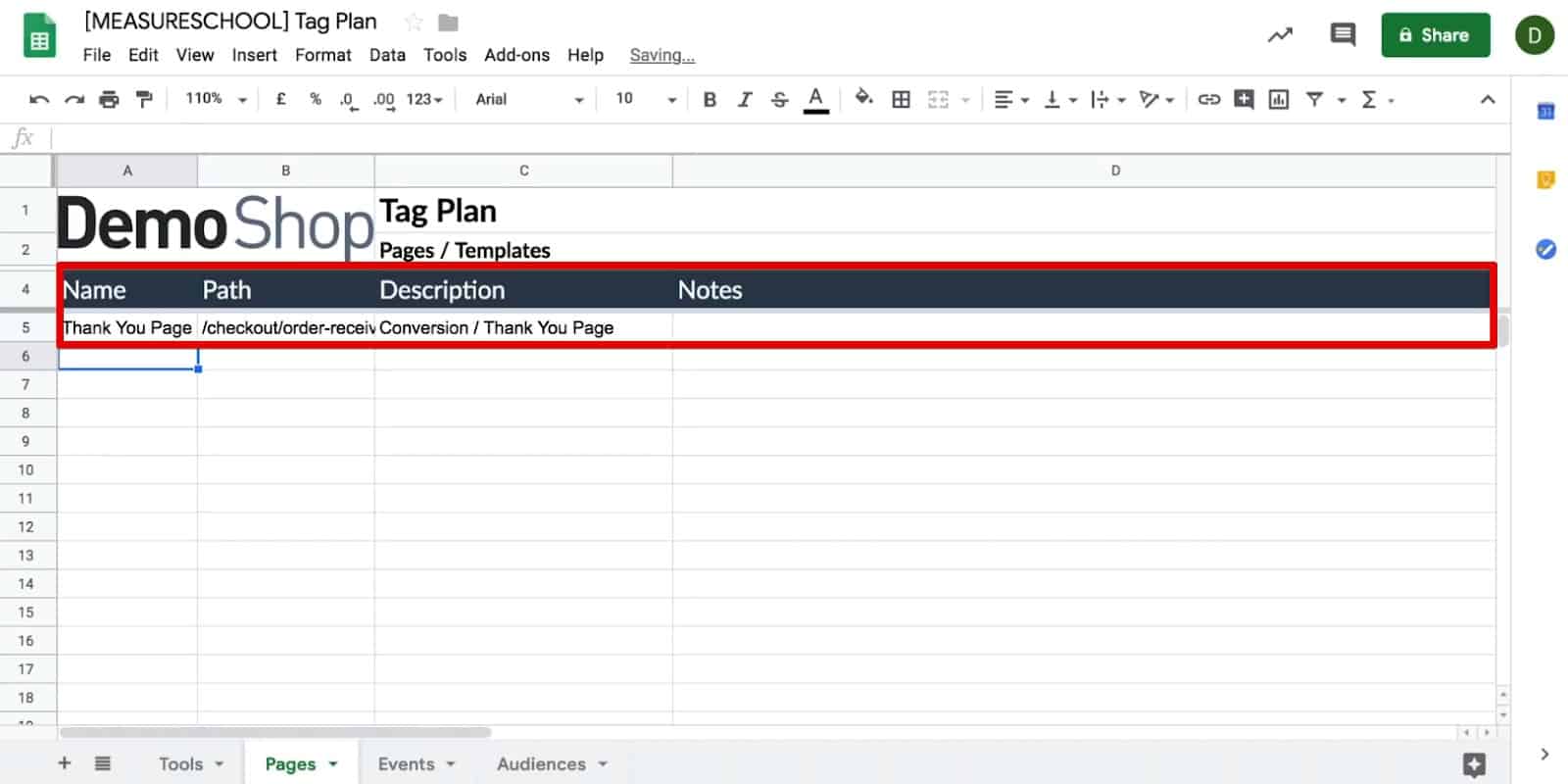Open the fill color picker

[x=863, y=98]
